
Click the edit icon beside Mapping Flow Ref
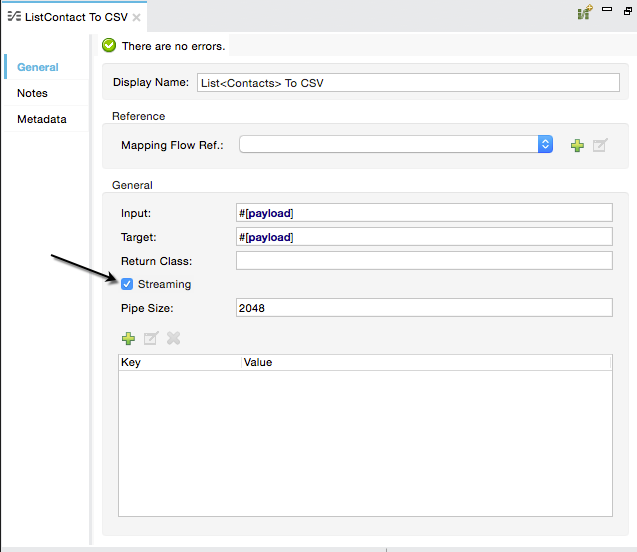pos(600,145)
